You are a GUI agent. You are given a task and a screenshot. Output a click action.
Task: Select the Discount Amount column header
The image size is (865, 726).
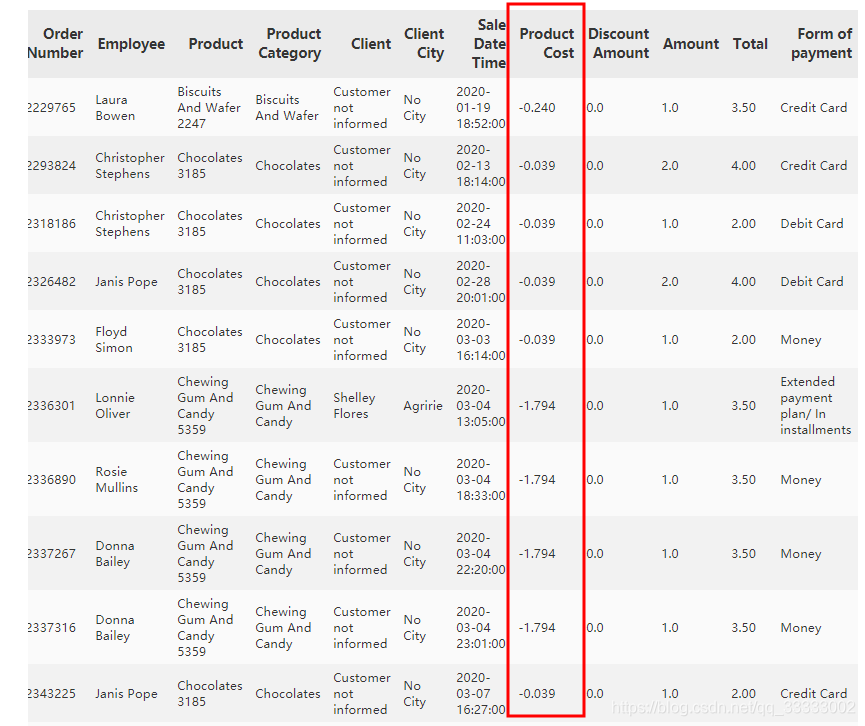618,44
